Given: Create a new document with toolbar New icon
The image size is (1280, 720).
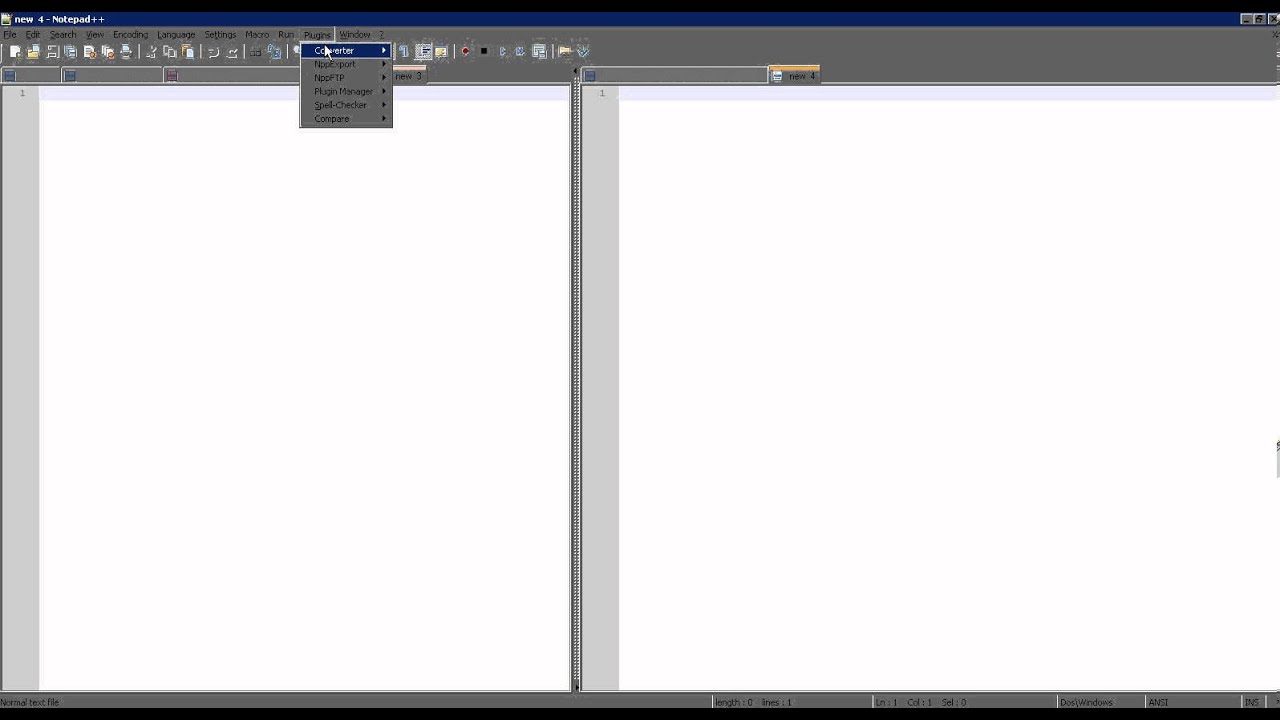Looking at the screenshot, I should (x=15, y=51).
